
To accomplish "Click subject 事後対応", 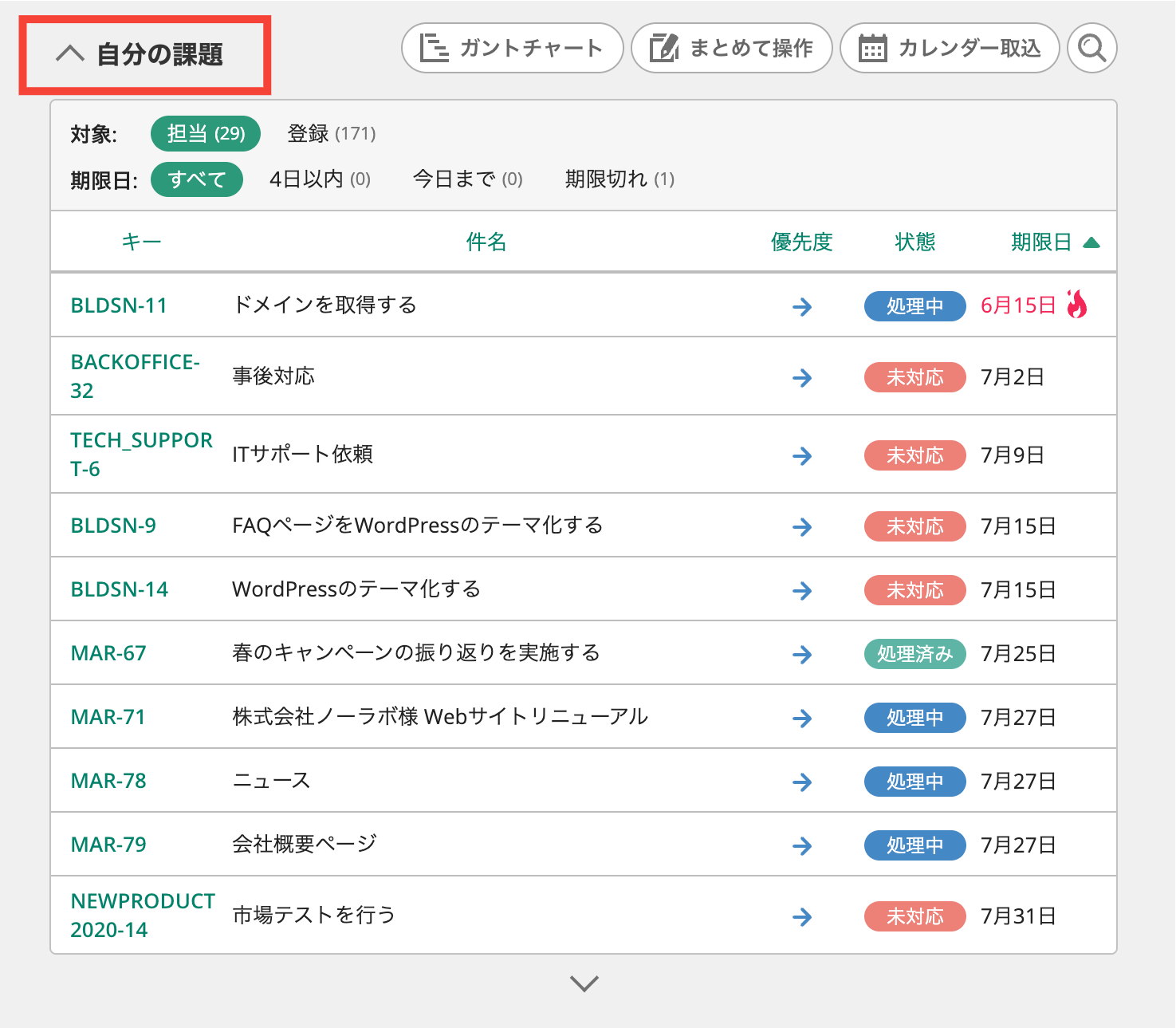I will point(273,376).
